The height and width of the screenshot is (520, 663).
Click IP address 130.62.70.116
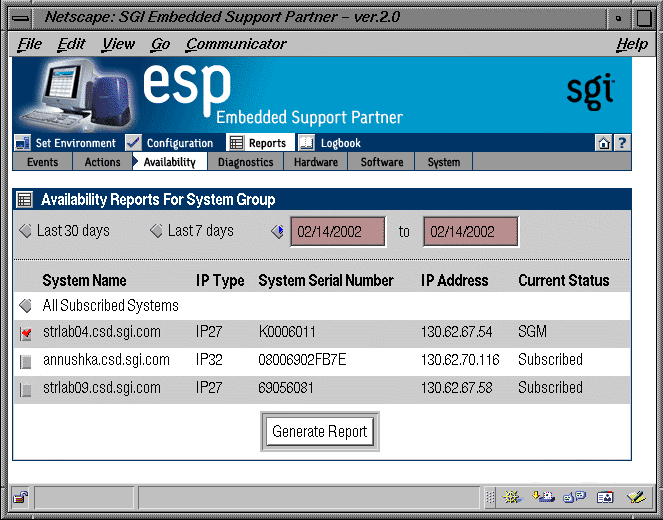pos(460,360)
